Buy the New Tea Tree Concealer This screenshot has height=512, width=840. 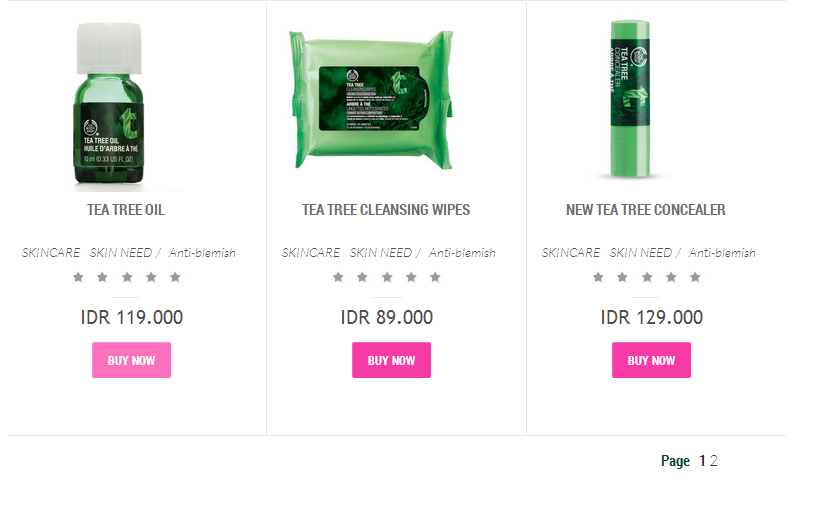[651, 360]
